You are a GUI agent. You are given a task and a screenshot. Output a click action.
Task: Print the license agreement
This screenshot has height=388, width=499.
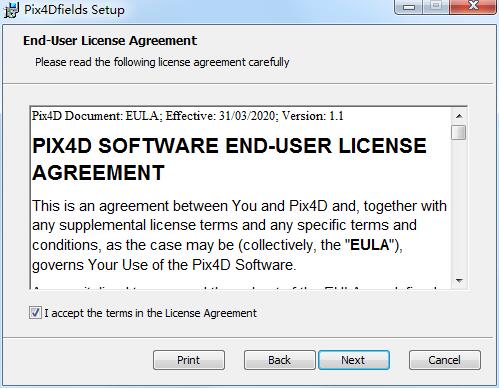[189, 360]
